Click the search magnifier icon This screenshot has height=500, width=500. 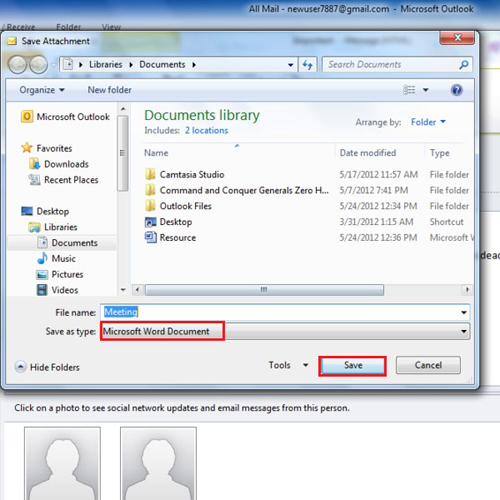pos(464,65)
